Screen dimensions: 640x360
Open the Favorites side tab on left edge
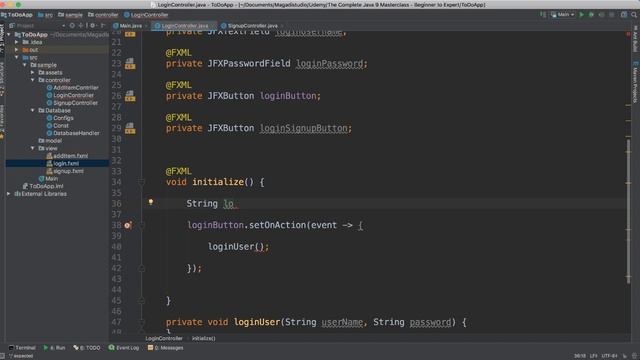point(2,122)
